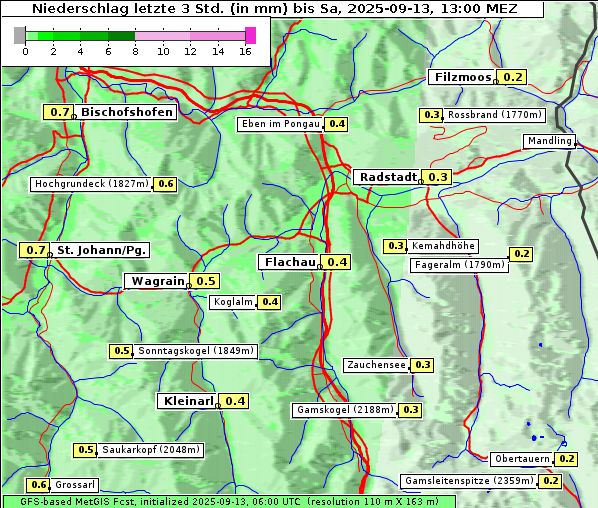
Task: Click the light pink 8-12 legend segment
Action: [162, 36]
